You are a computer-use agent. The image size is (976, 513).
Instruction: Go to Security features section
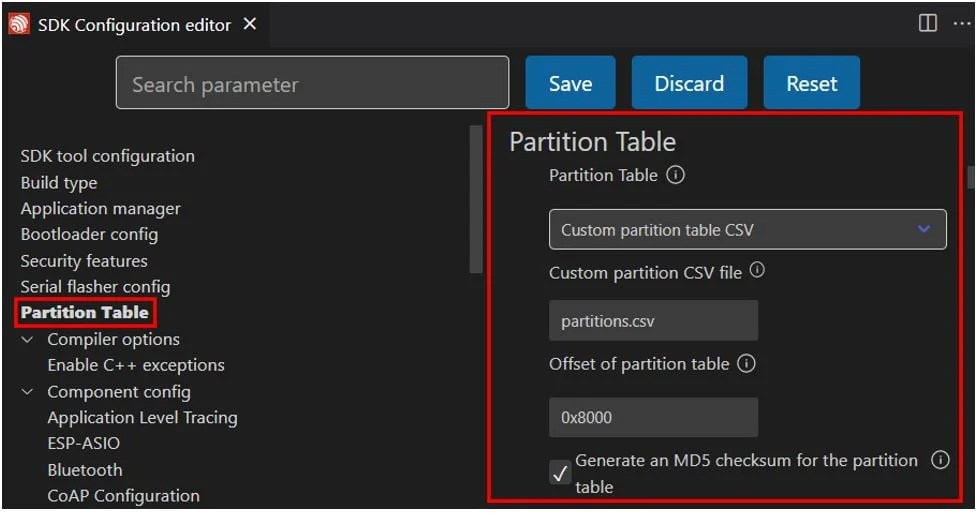point(84,261)
